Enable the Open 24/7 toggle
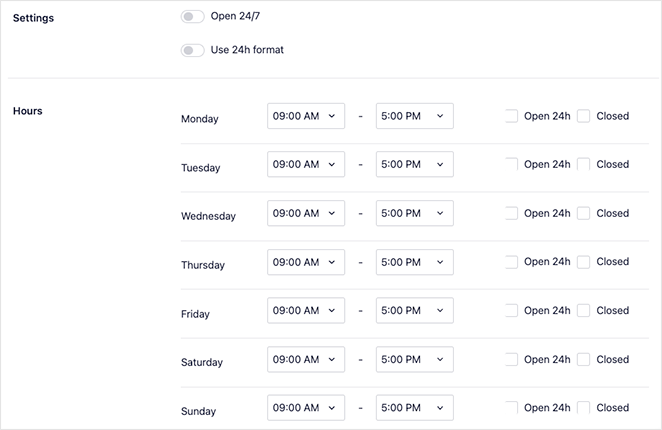Viewport: 662px width, 430px height. pyautogui.click(x=193, y=16)
